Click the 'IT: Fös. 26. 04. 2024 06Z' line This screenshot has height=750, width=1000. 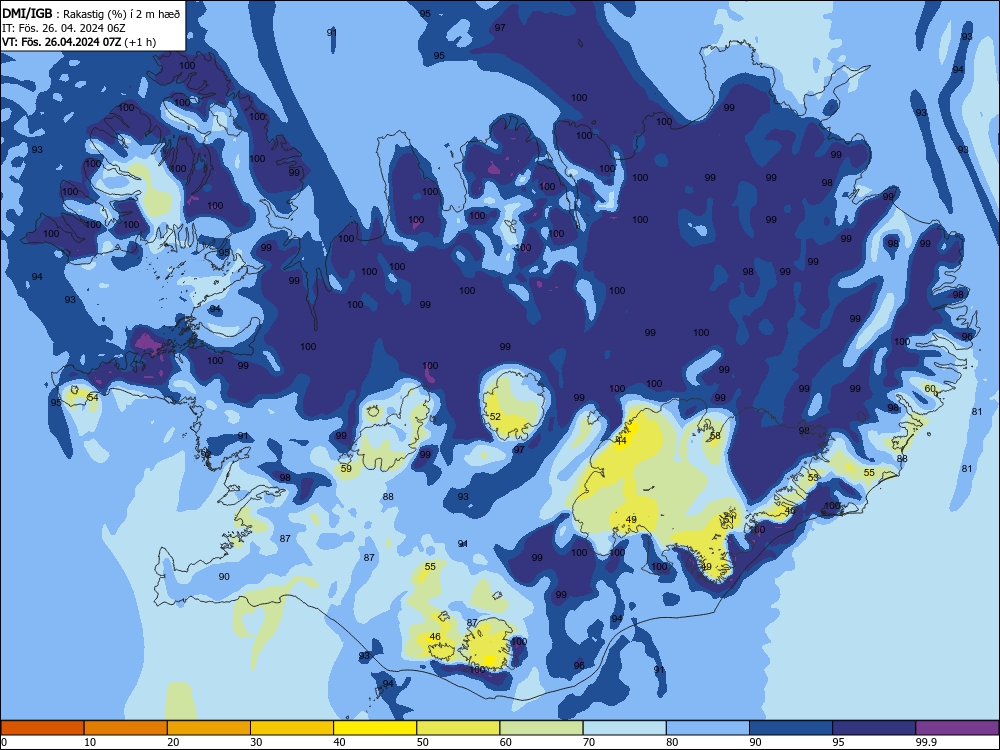point(64,28)
